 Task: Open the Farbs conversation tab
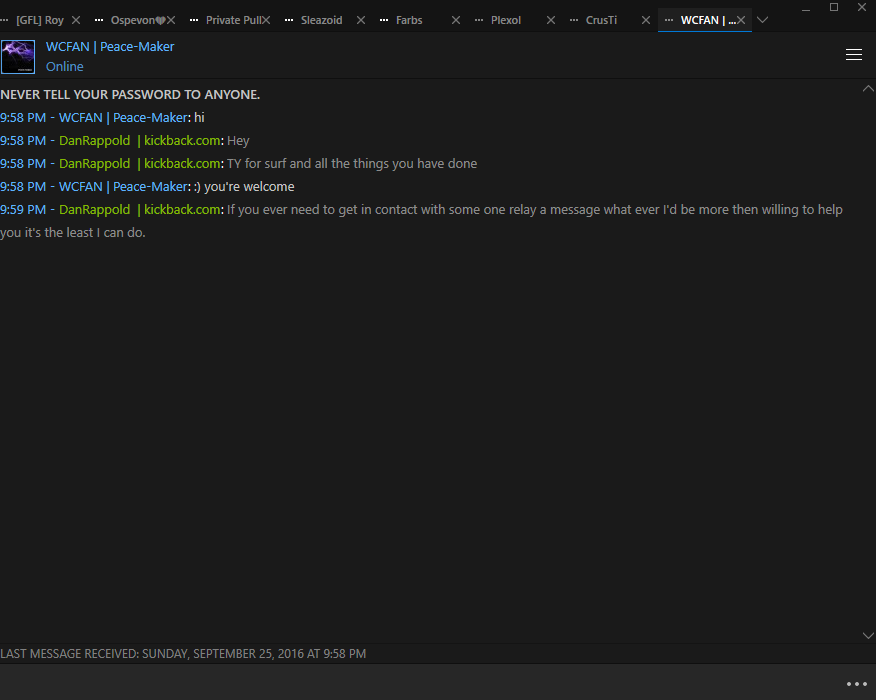(x=409, y=20)
